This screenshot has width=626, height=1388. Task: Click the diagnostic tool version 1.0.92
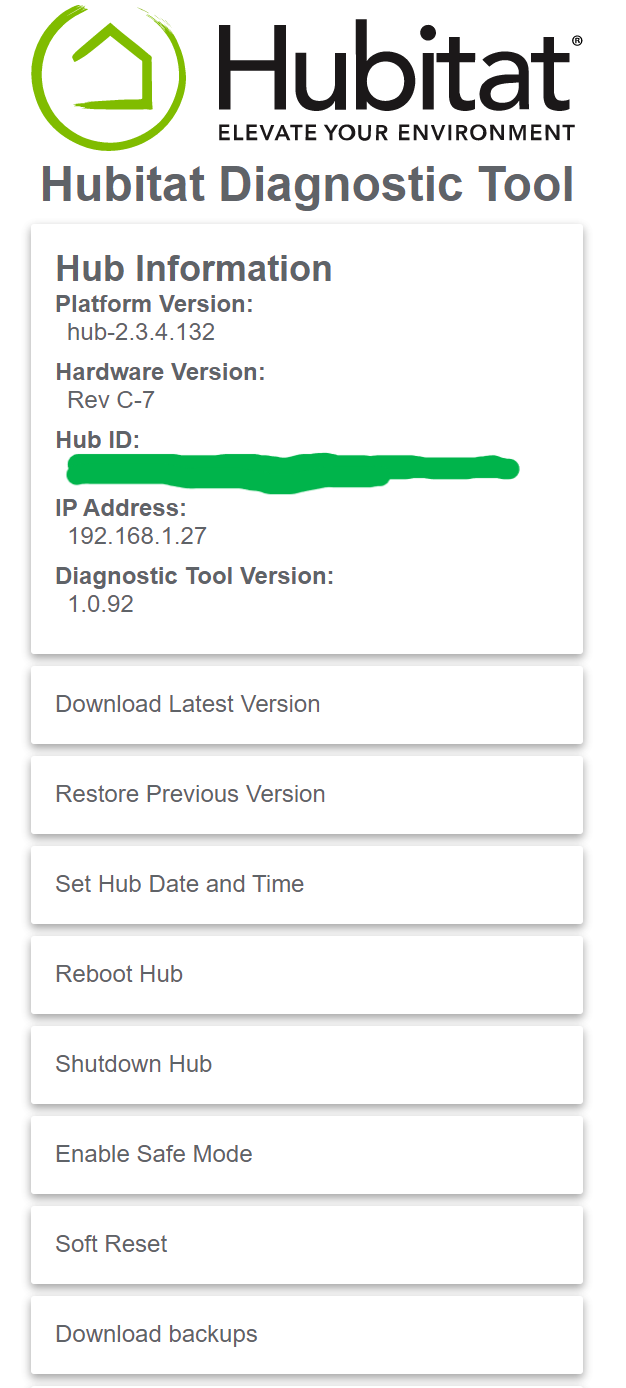(x=101, y=604)
